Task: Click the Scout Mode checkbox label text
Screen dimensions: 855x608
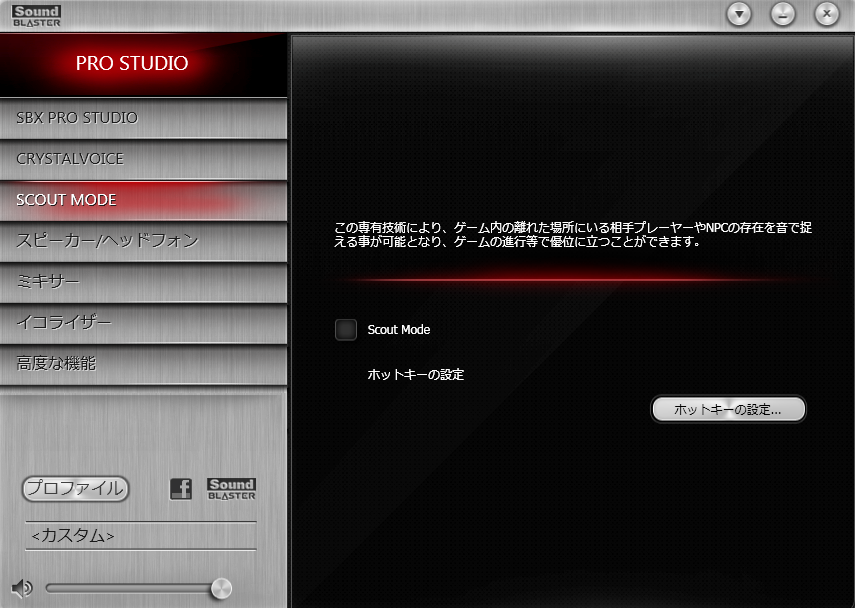Action: (399, 330)
